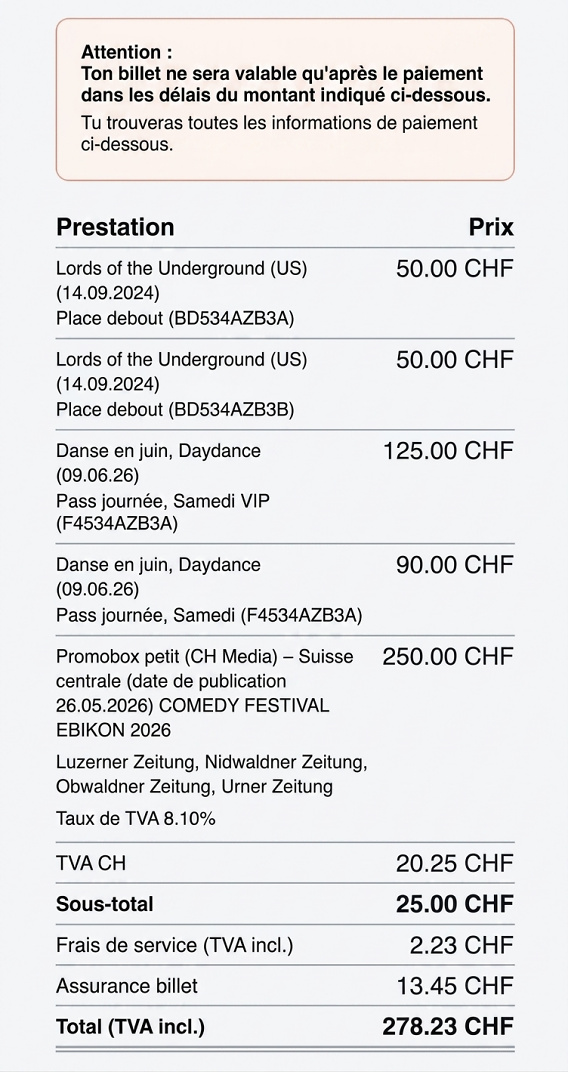Click the 90.00 CHF price
The width and height of the screenshot is (568, 1072).
(x=455, y=565)
